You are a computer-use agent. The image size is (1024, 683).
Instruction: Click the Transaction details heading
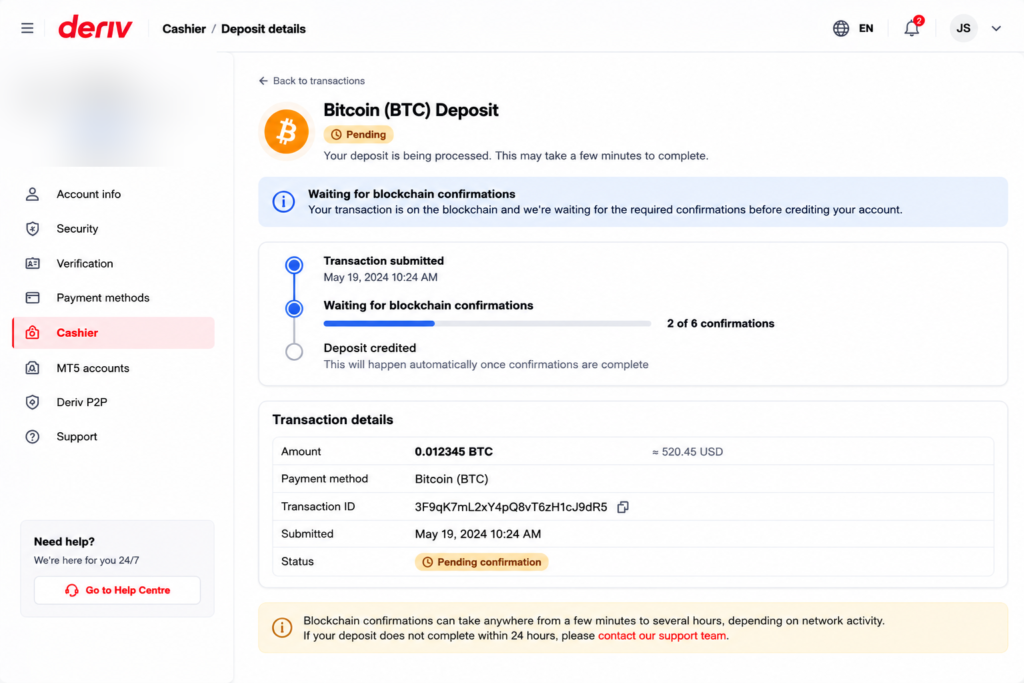[x=333, y=420]
